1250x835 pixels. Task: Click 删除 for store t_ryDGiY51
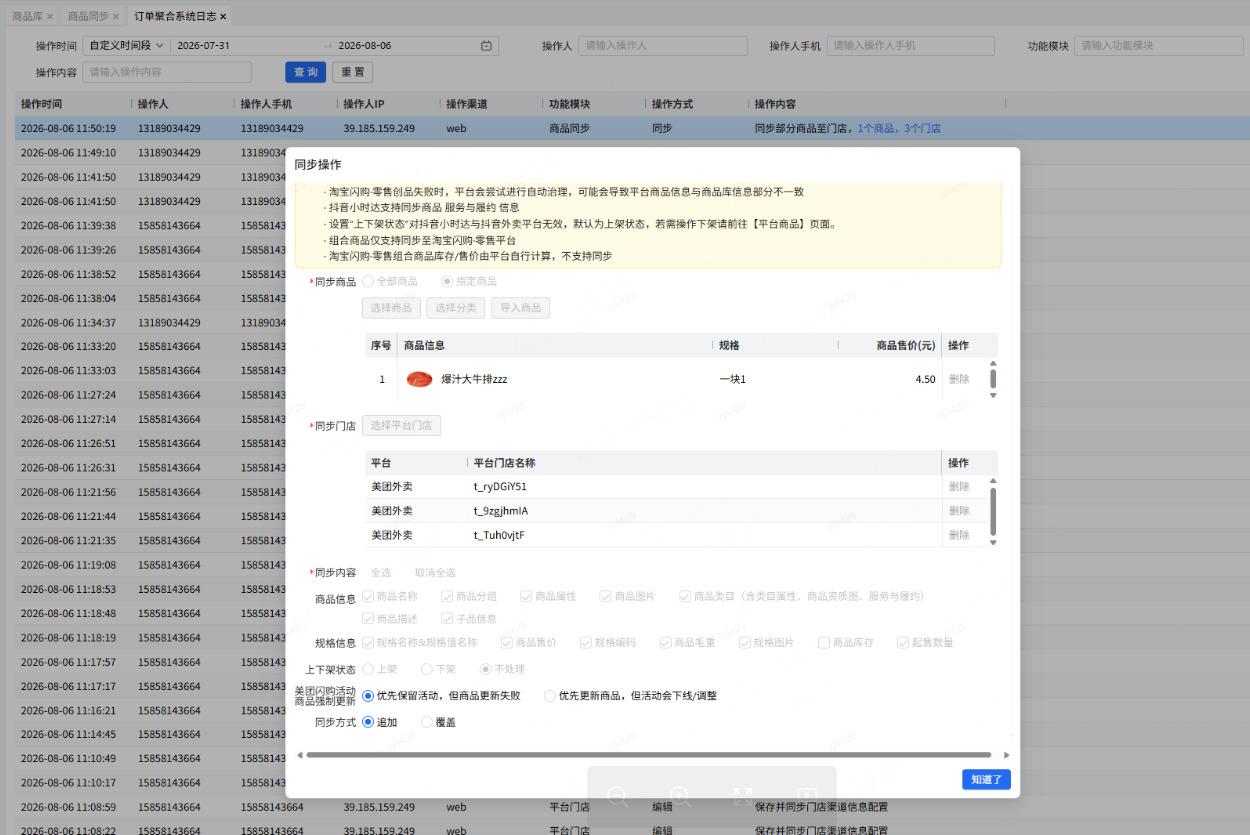coord(959,487)
